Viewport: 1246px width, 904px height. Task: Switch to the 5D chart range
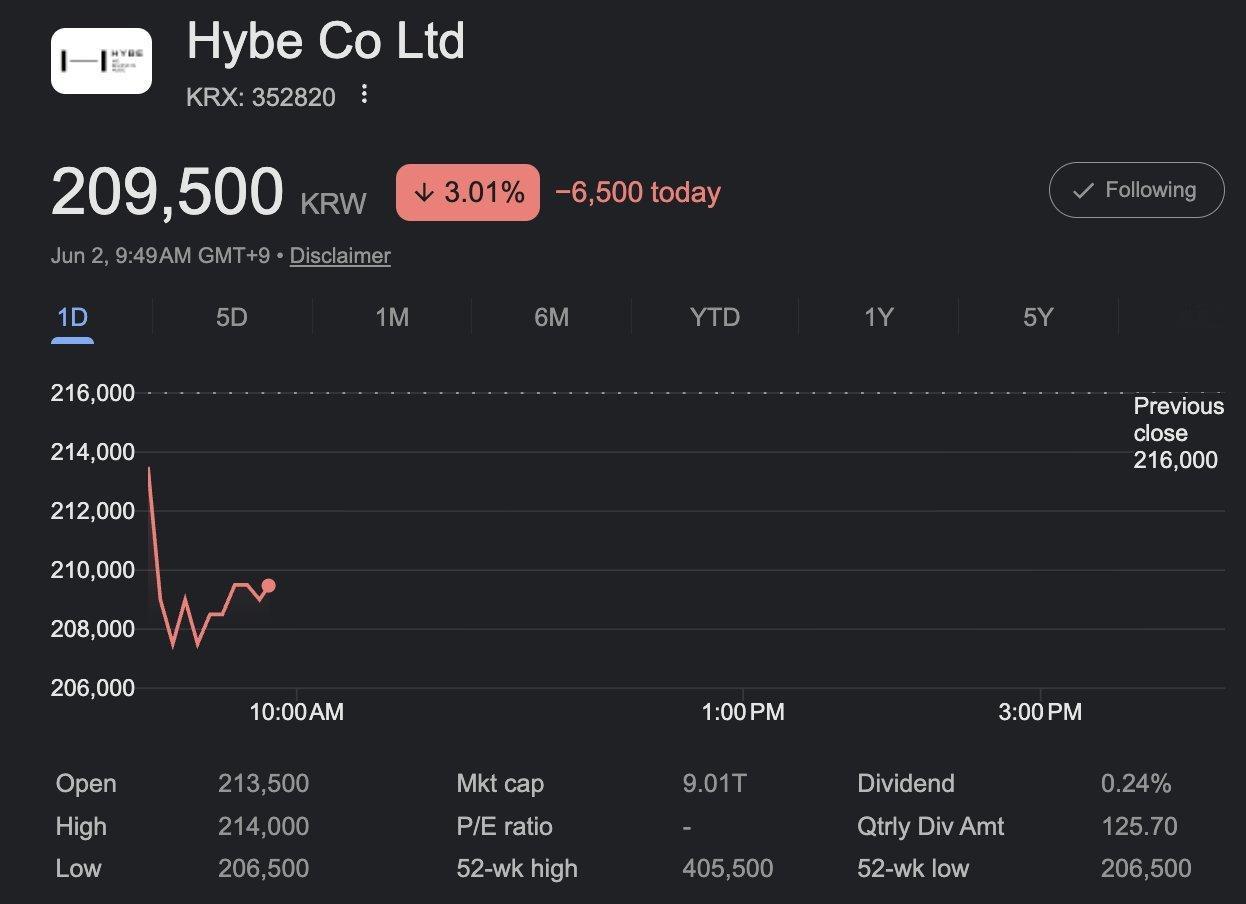tap(231, 318)
